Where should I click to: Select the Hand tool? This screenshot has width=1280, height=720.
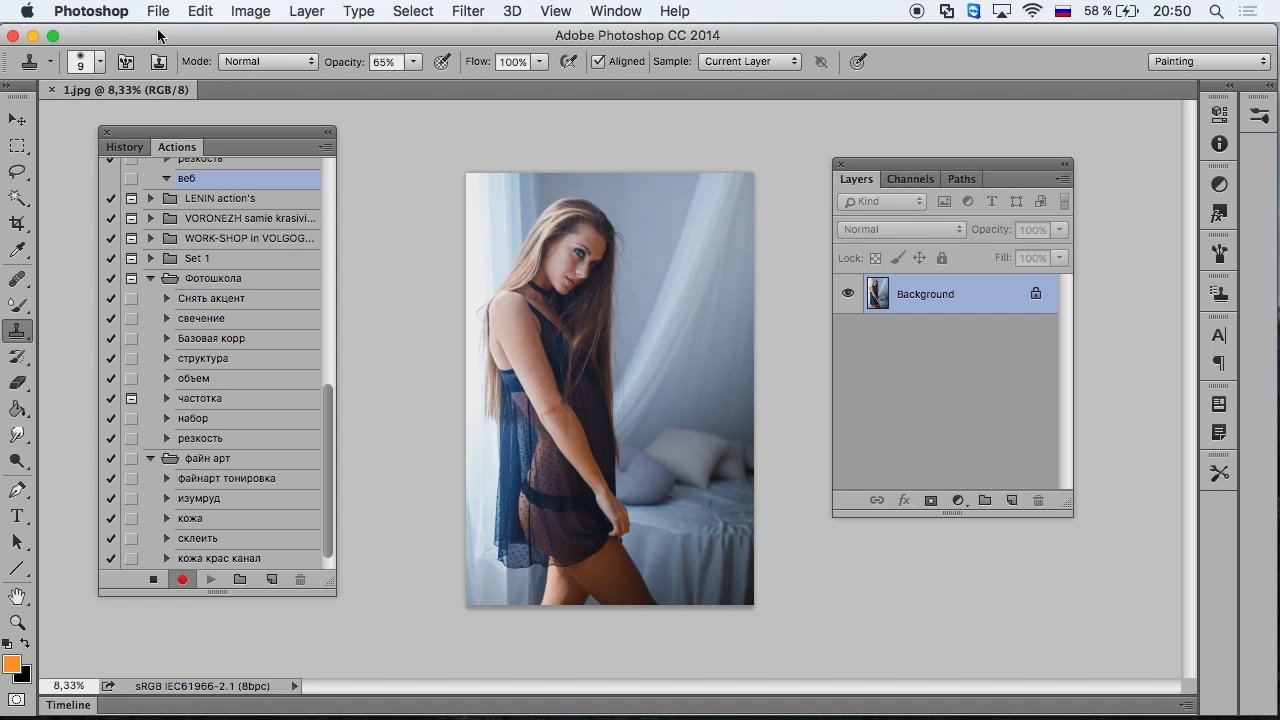click(17, 597)
